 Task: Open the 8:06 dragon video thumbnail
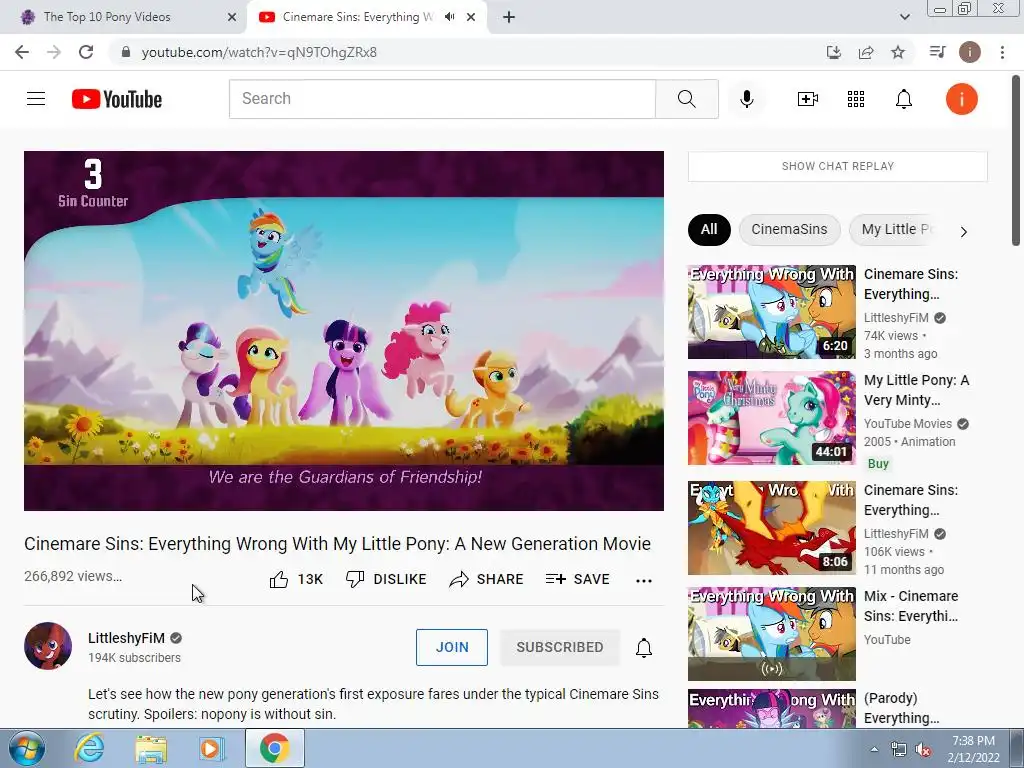click(771, 528)
